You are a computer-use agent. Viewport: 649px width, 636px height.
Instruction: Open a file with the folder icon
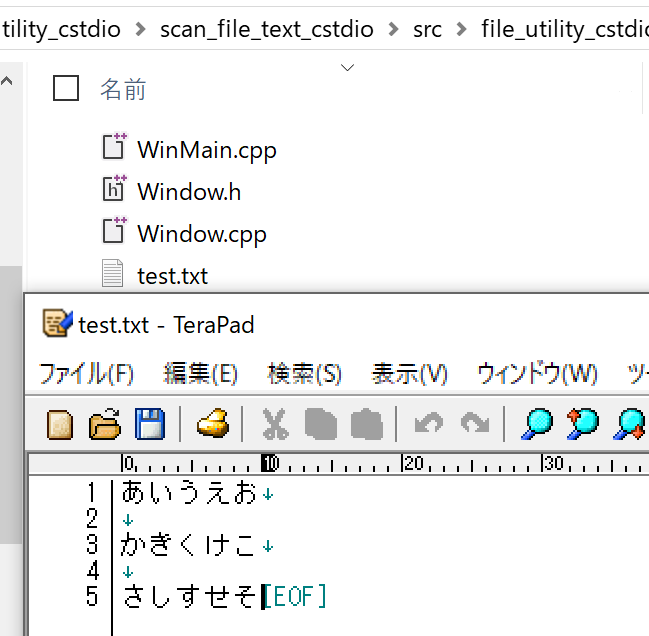click(x=105, y=424)
